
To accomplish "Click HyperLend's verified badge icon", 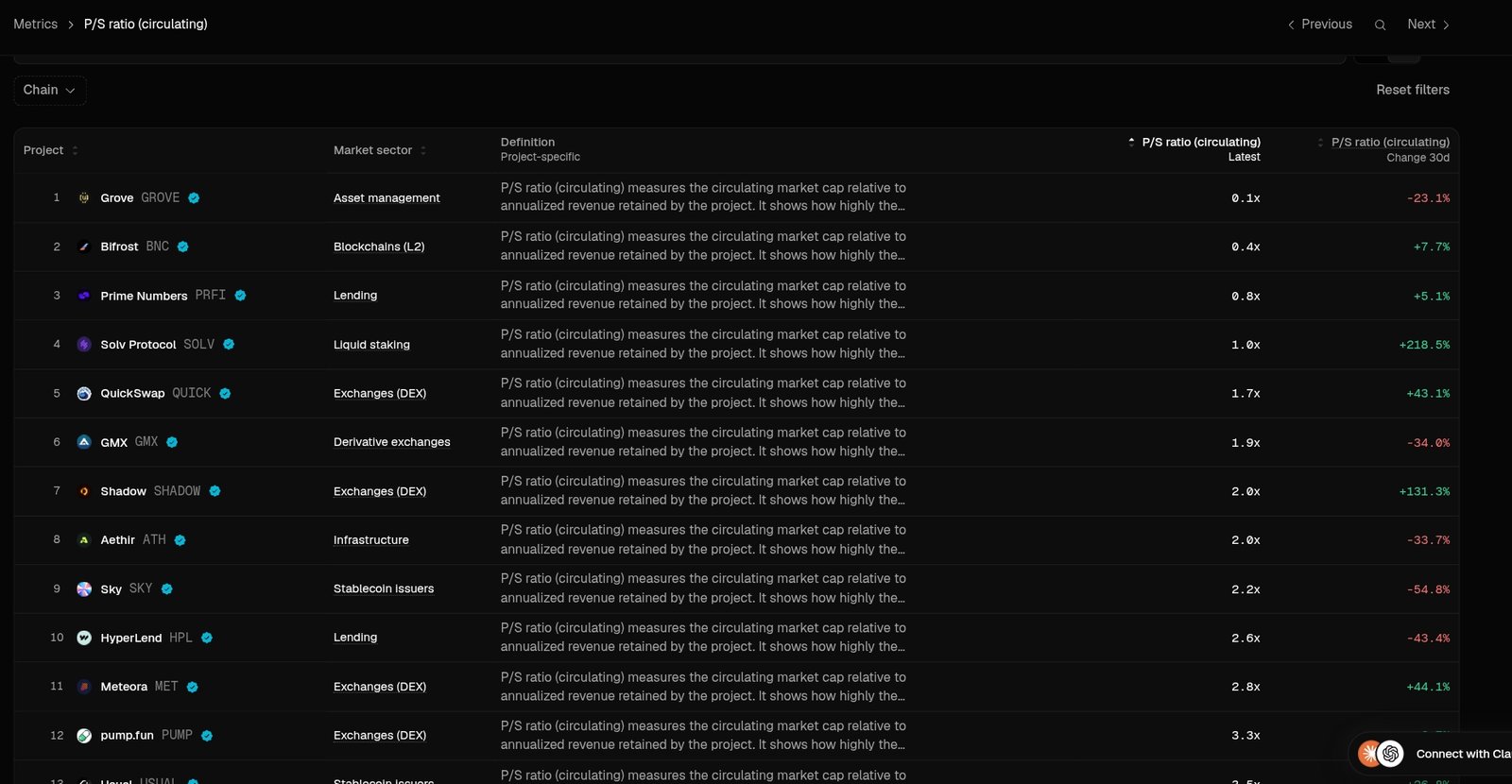I will point(206,638).
